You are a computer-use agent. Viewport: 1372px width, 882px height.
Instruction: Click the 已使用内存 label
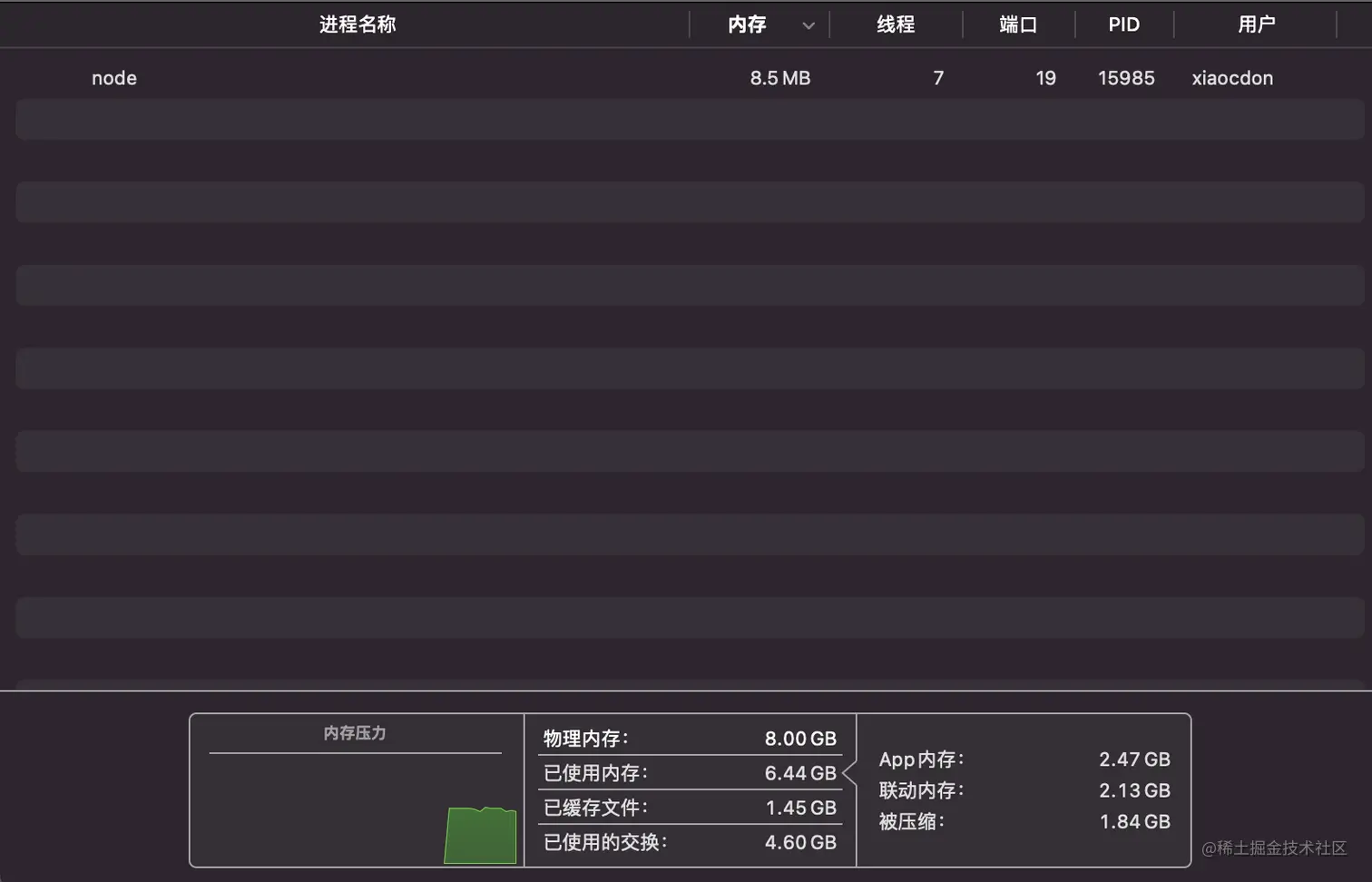(596, 773)
